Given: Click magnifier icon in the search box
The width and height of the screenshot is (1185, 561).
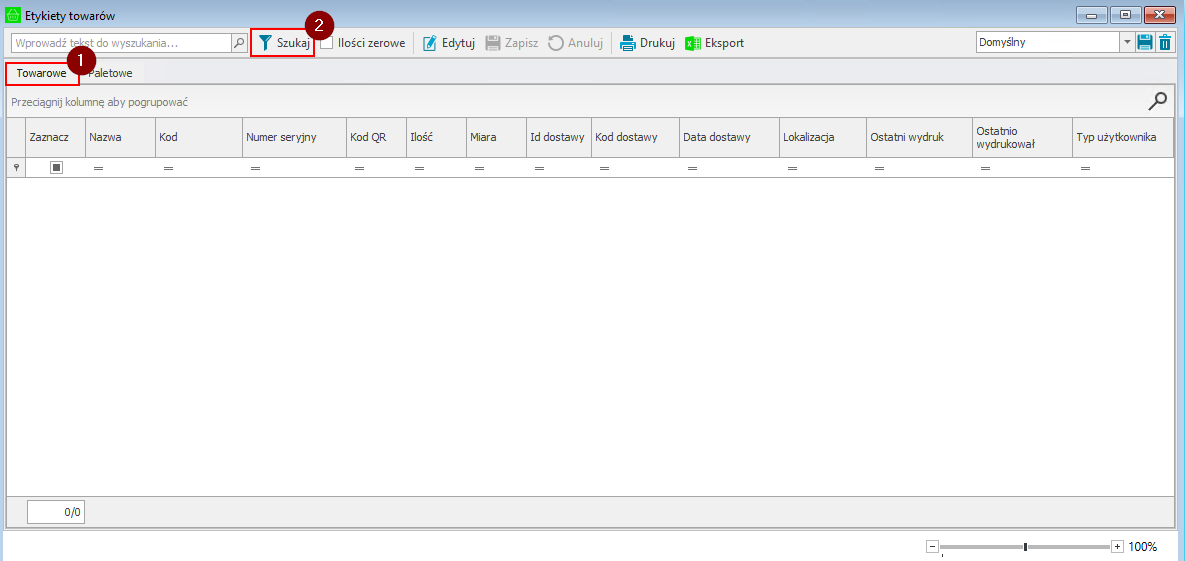Looking at the screenshot, I should [x=239, y=42].
